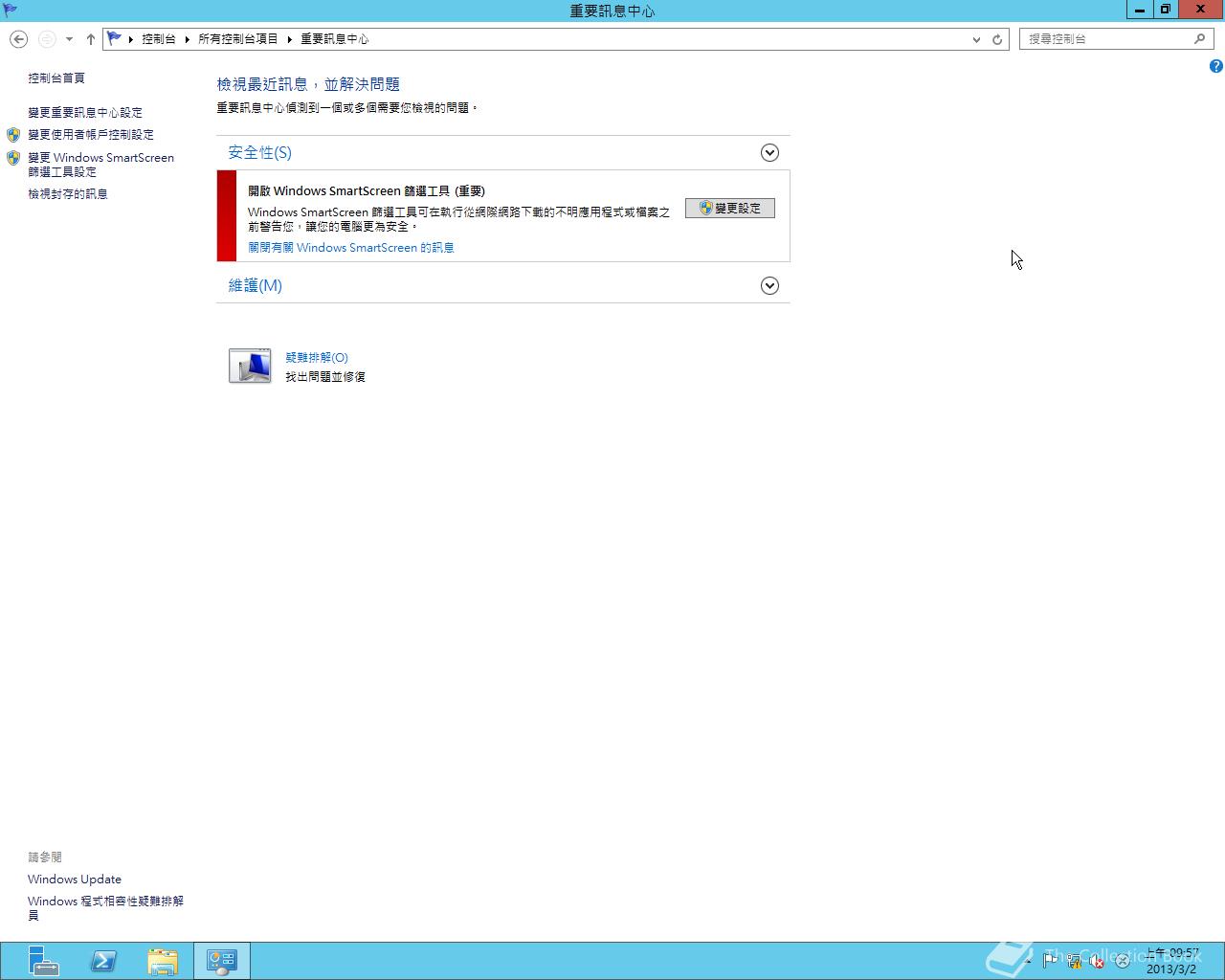Image resolution: width=1225 pixels, height=980 pixels.
Task: Click the shield icon beside 變更 Windows SmartScreen
Action: (13, 158)
